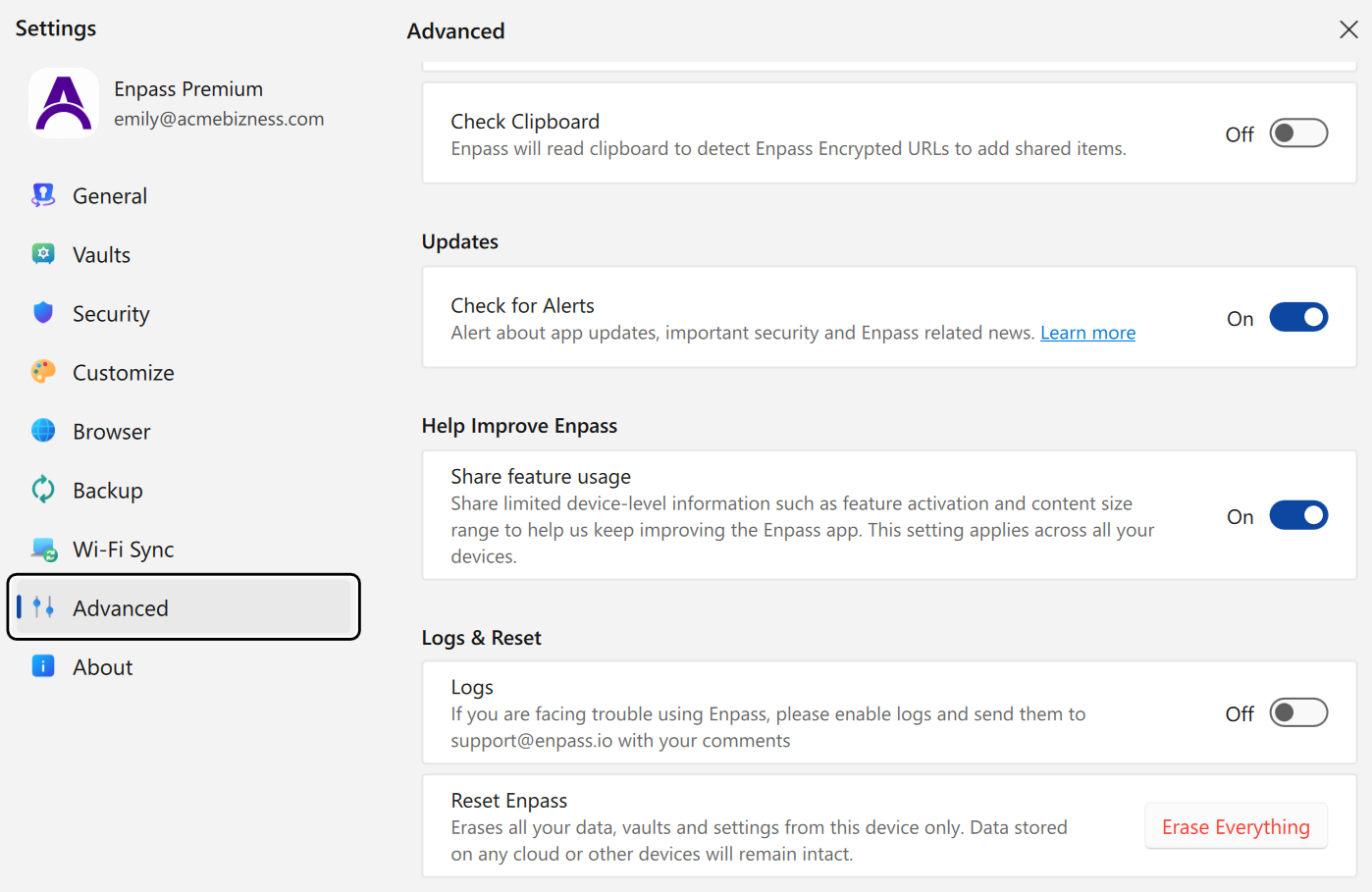Viewport: 1372px width, 892px height.
Task: Turn off Check for Alerts toggle
Action: point(1298,318)
